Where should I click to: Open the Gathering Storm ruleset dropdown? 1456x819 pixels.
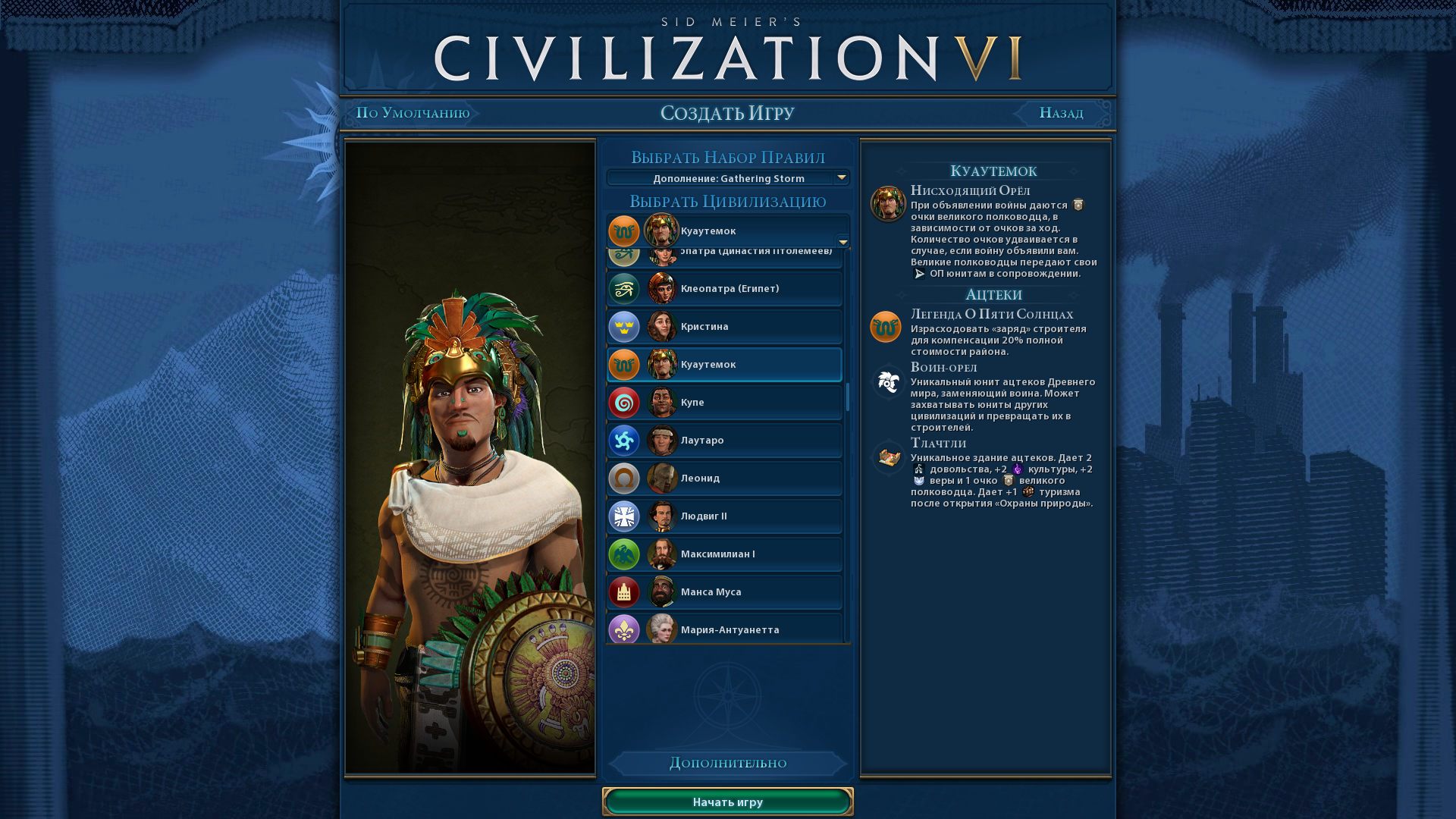pos(728,178)
